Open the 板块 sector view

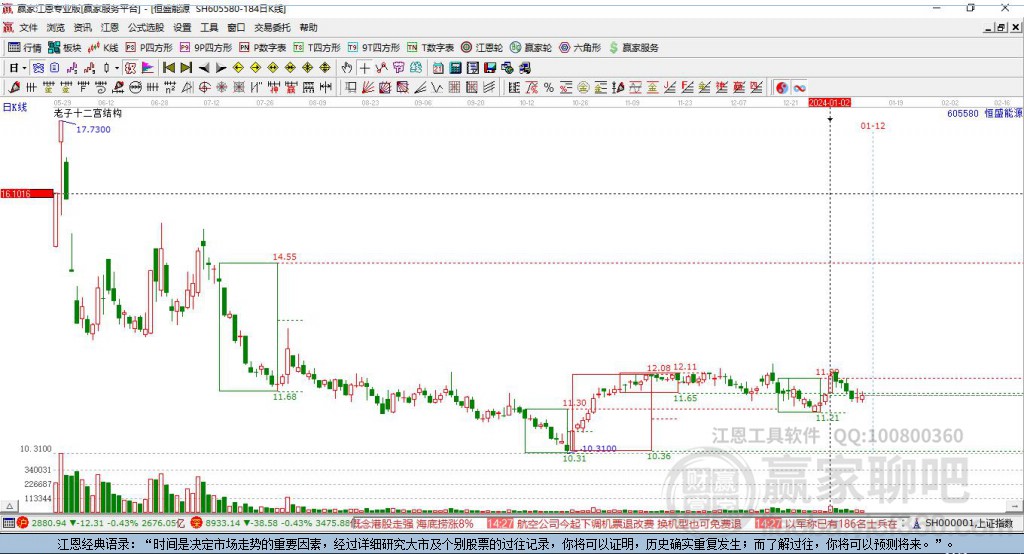click(65, 48)
